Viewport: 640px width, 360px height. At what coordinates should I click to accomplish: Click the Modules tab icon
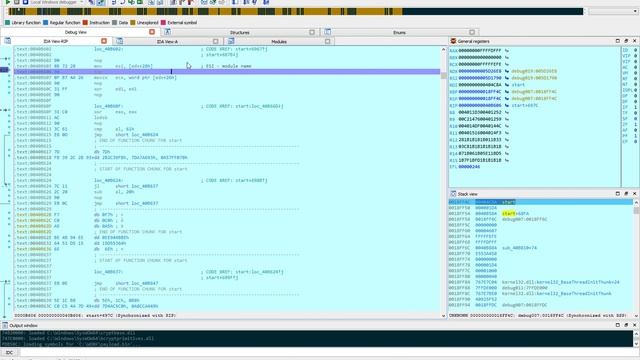coord(231,41)
